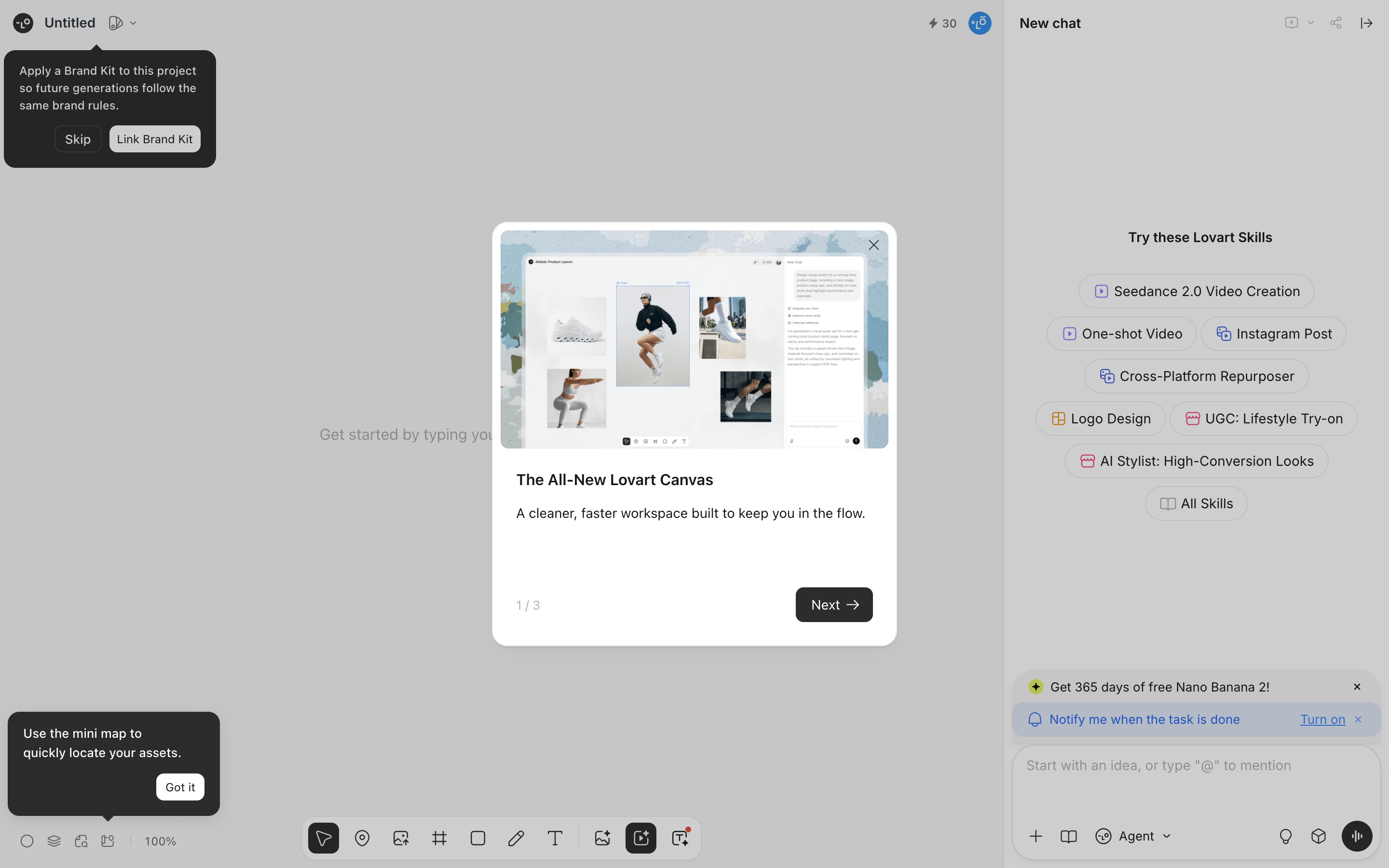1389x868 pixels.
Task: Dismiss the Nano Banana 2 promo banner
Action: [1357, 687]
